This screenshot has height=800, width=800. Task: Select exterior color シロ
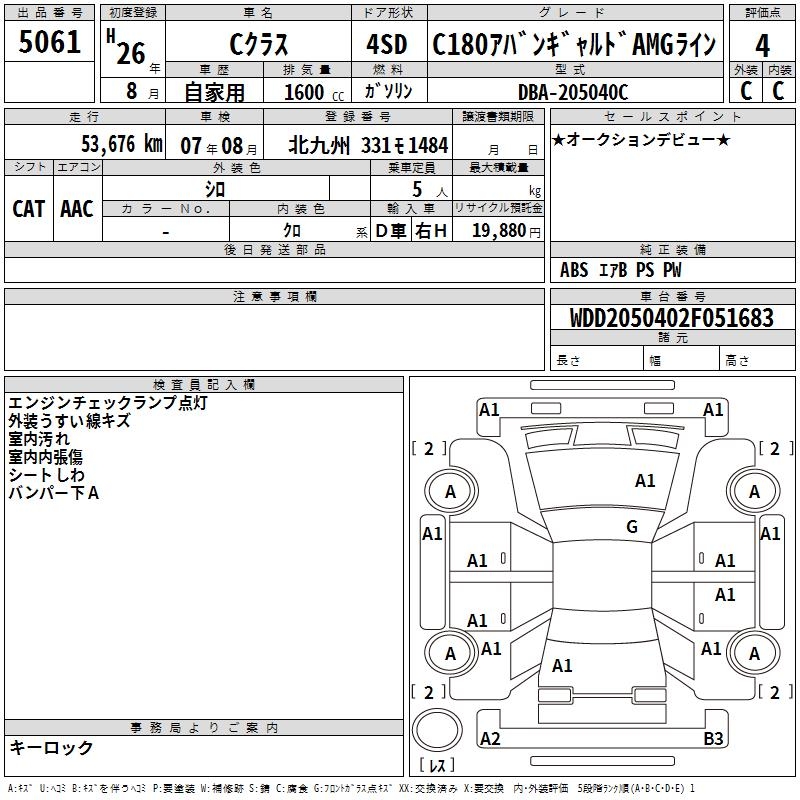[215, 190]
